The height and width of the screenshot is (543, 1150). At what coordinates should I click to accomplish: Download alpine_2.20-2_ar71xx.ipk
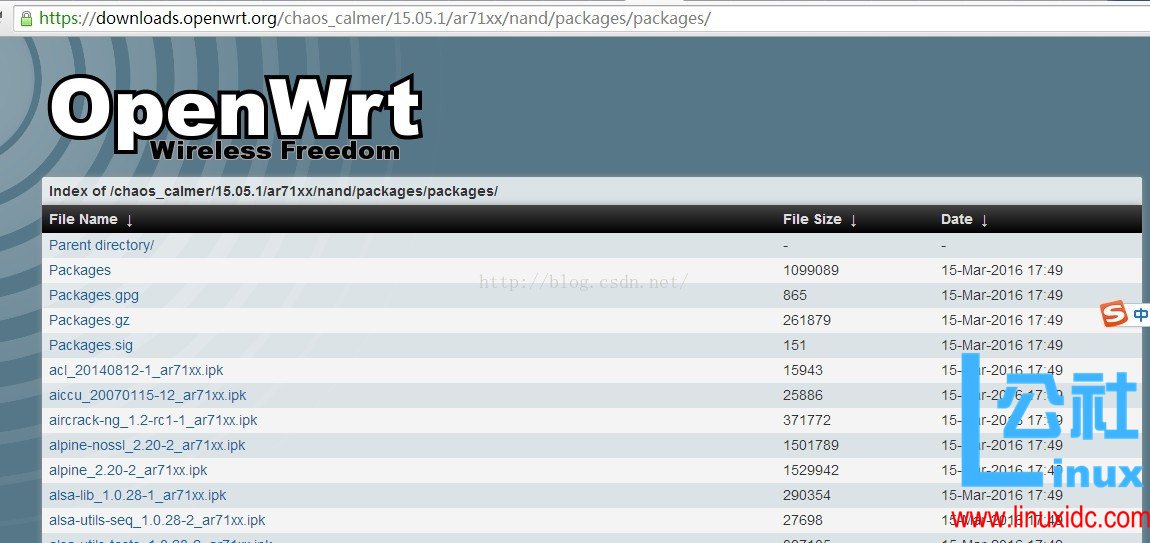pos(128,470)
